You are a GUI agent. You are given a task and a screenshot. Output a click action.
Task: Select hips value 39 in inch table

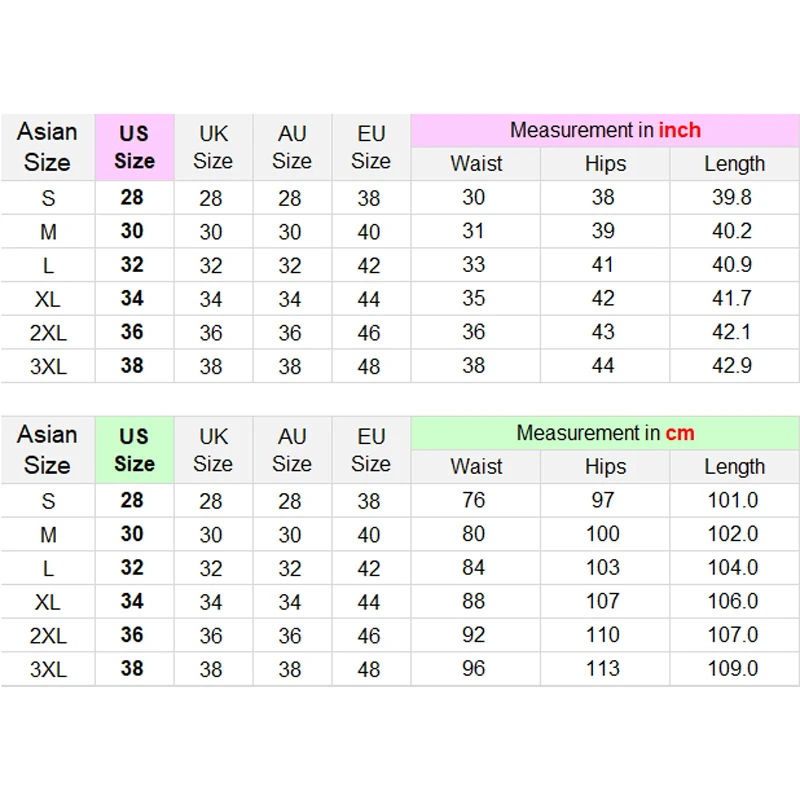[x=603, y=231]
